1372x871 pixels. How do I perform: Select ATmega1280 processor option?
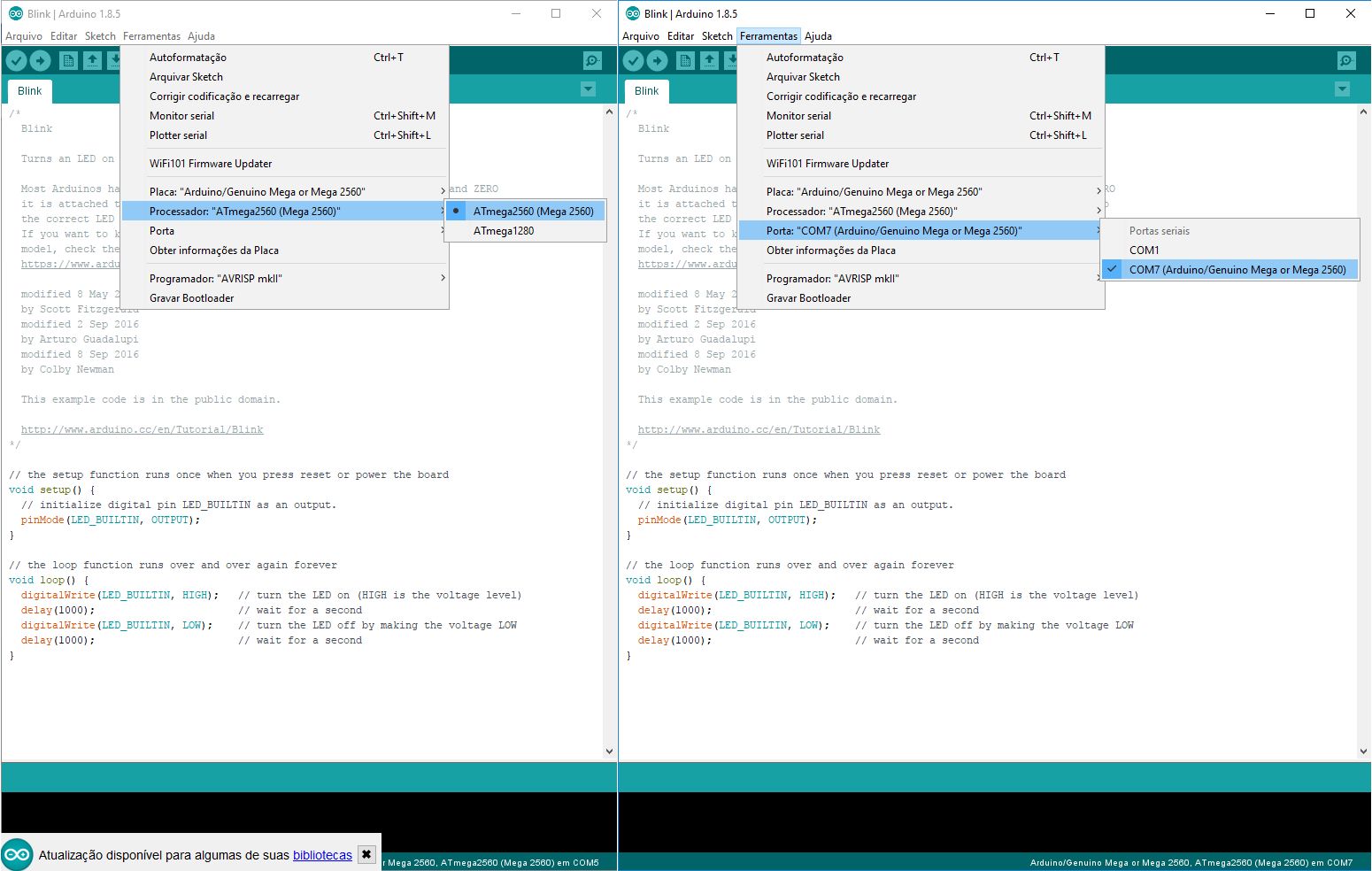(x=526, y=231)
